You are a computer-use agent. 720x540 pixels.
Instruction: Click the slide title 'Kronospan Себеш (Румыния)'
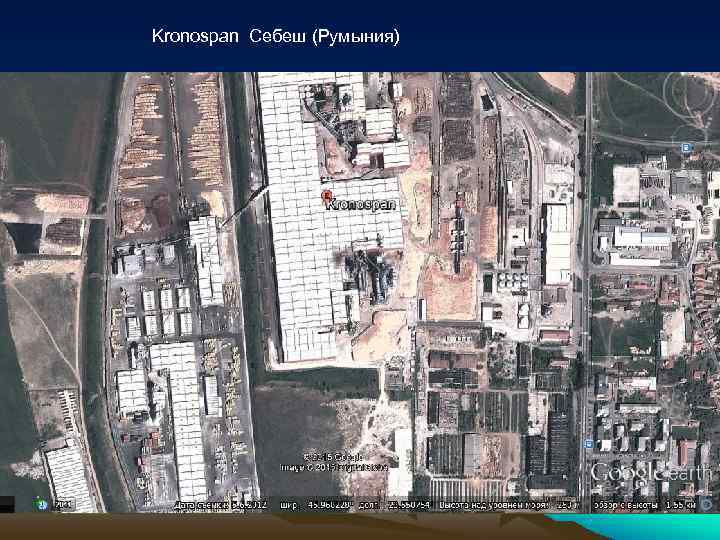pos(276,36)
